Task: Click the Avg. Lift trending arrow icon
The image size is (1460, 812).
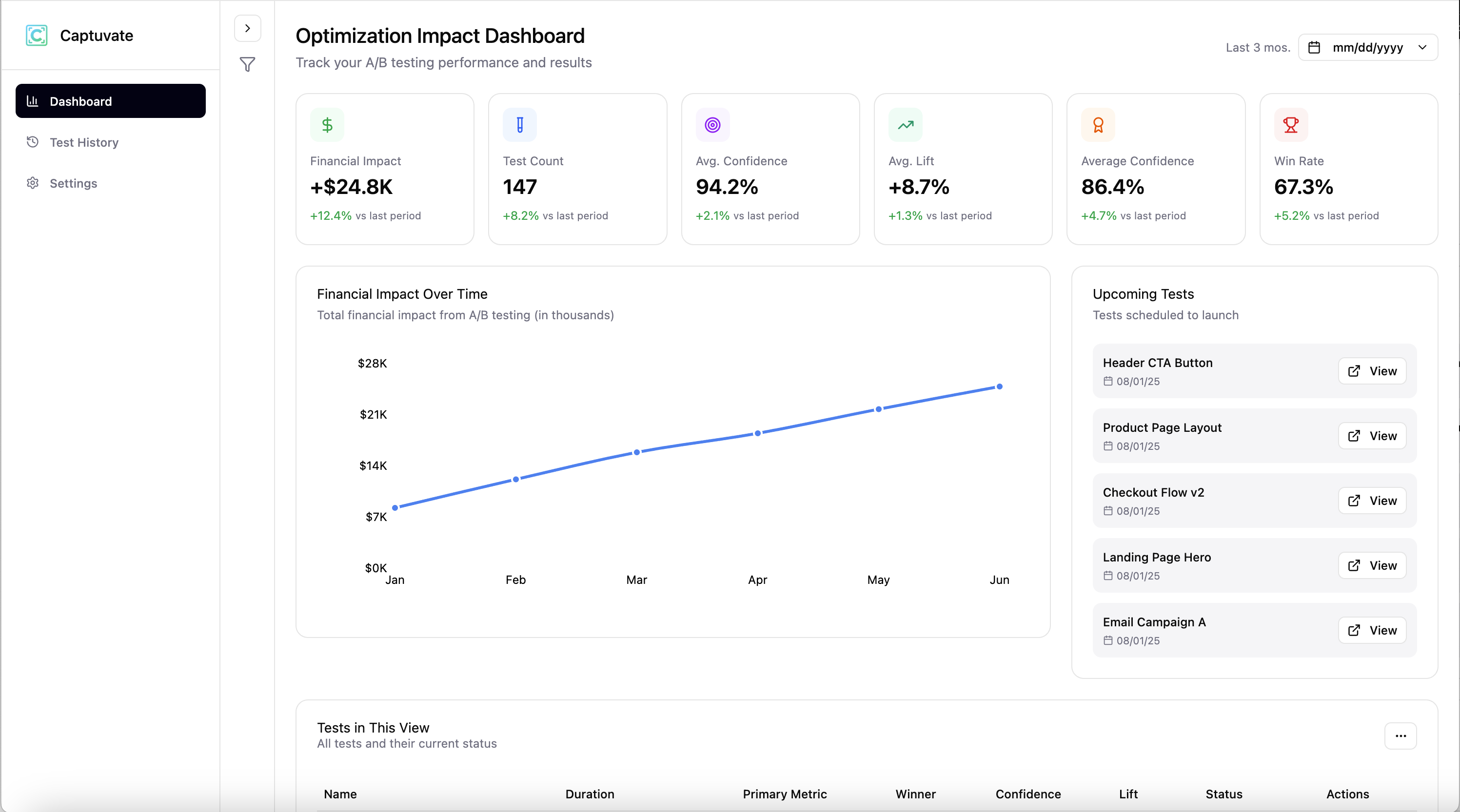Action: 905,124
